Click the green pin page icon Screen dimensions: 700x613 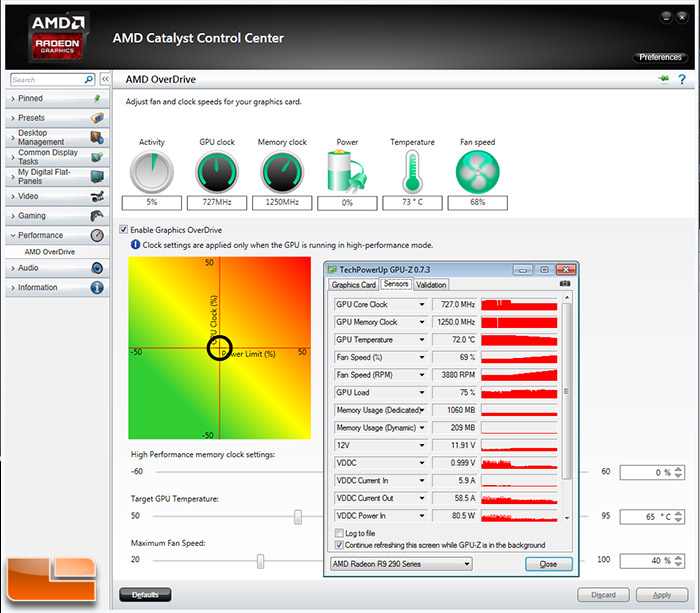pos(664,79)
